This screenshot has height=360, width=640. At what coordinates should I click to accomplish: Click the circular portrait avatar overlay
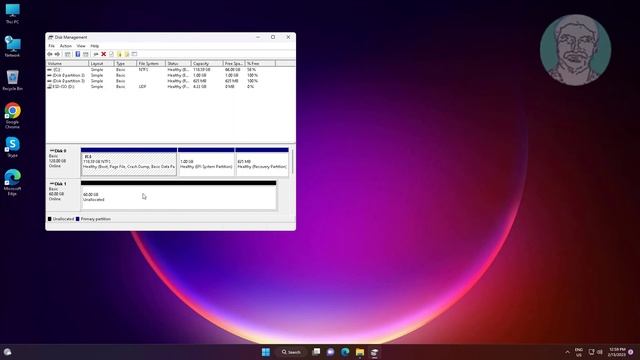point(576,50)
